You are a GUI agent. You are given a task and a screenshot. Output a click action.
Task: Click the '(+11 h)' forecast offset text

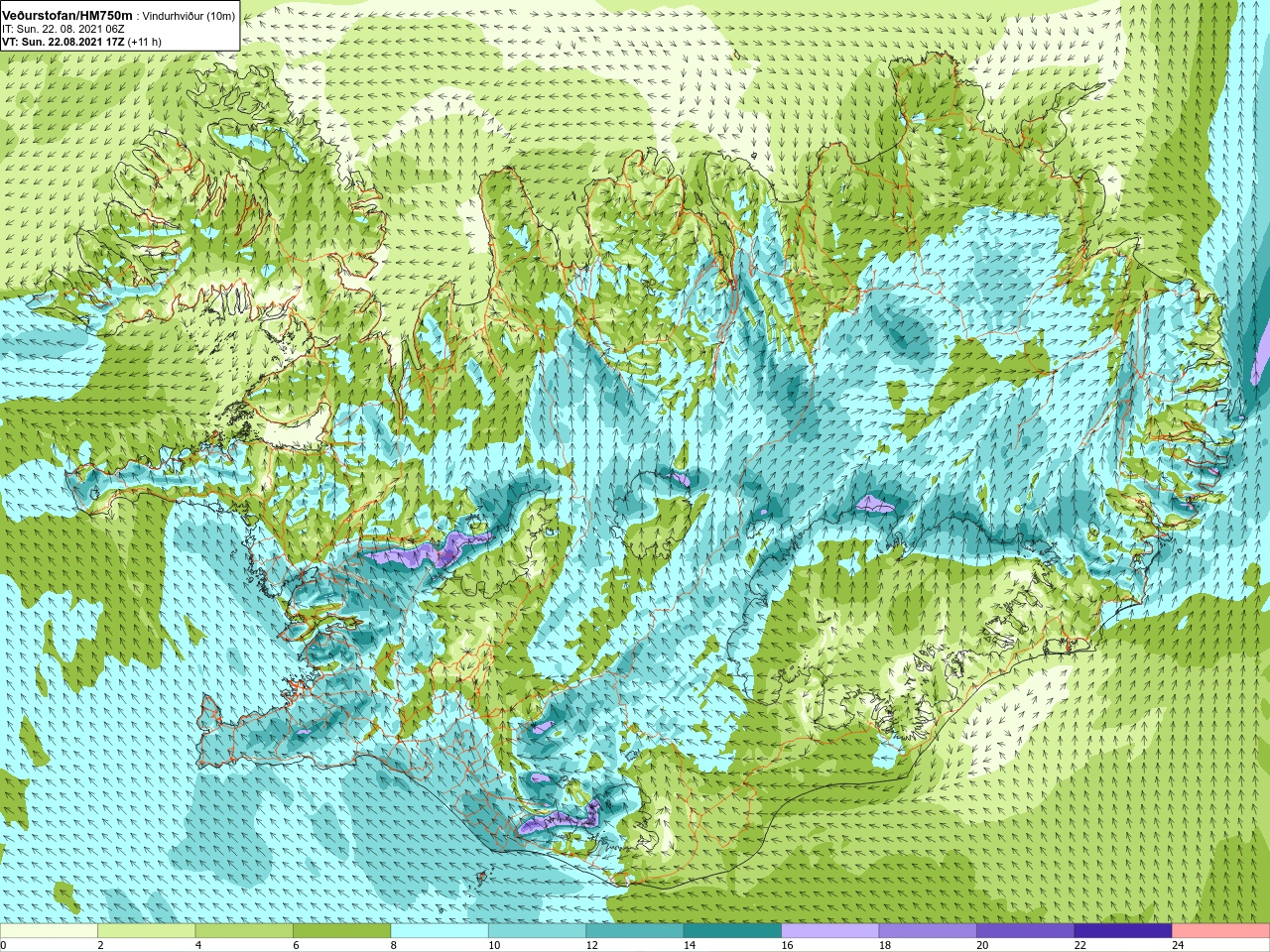(x=144, y=42)
